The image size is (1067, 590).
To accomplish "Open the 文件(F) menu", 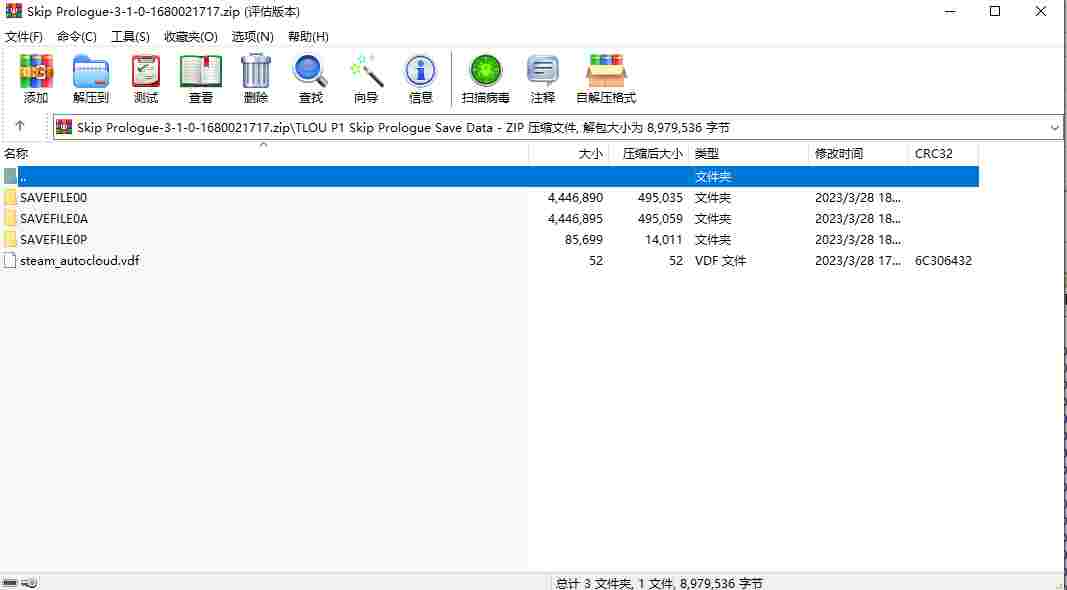I will [24, 37].
